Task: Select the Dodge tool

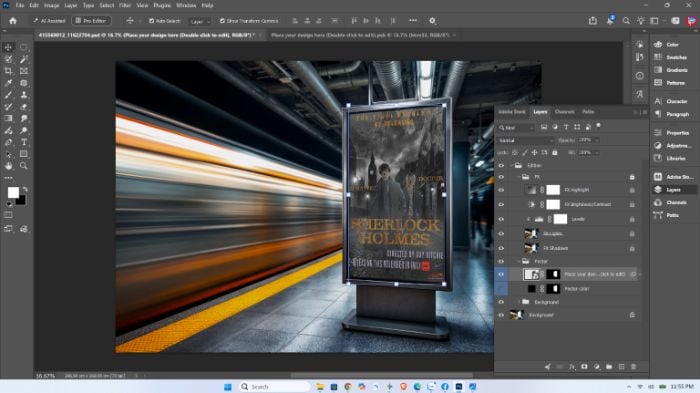Action: (x=24, y=130)
